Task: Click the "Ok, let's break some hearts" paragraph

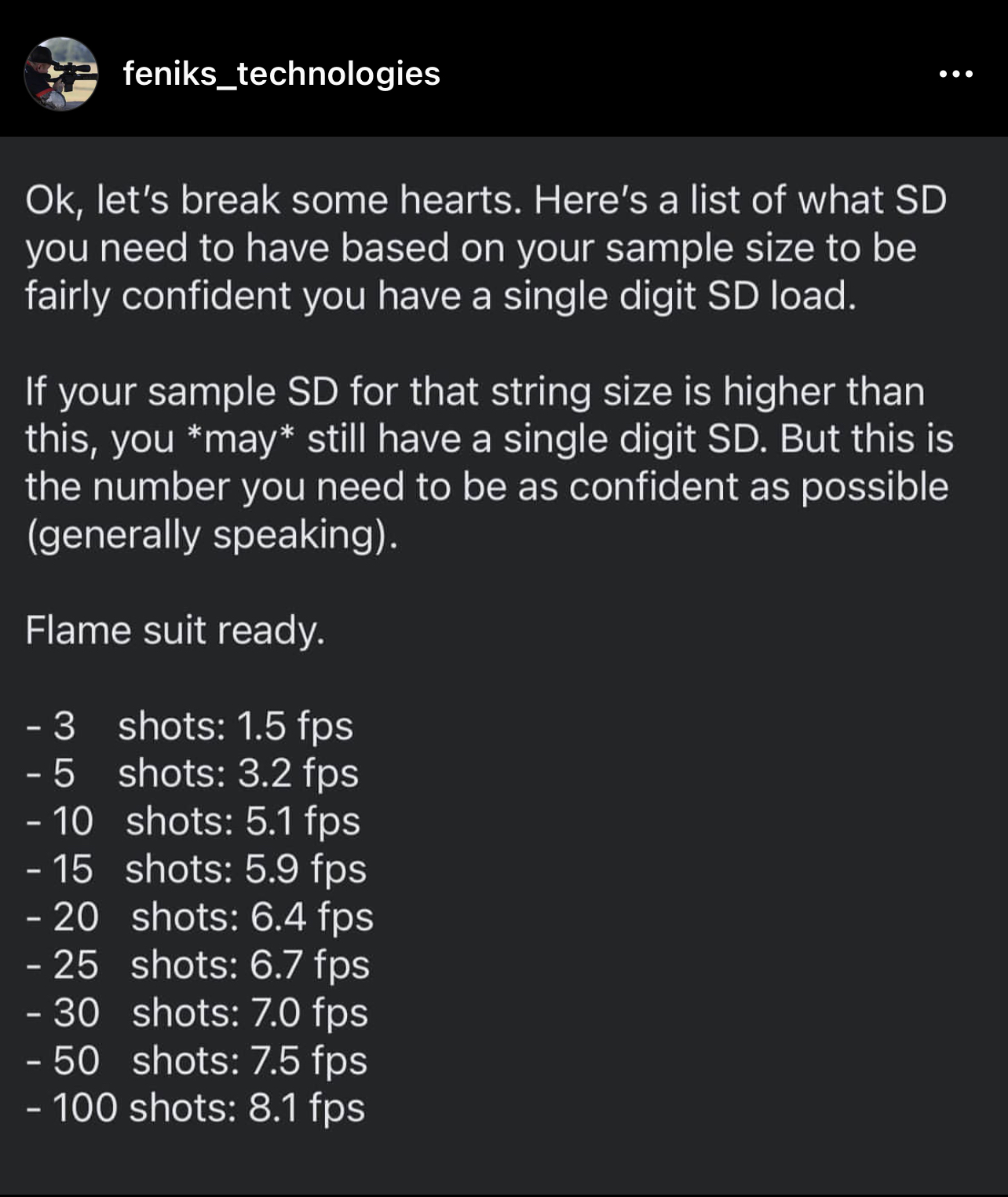Action: 485,247
